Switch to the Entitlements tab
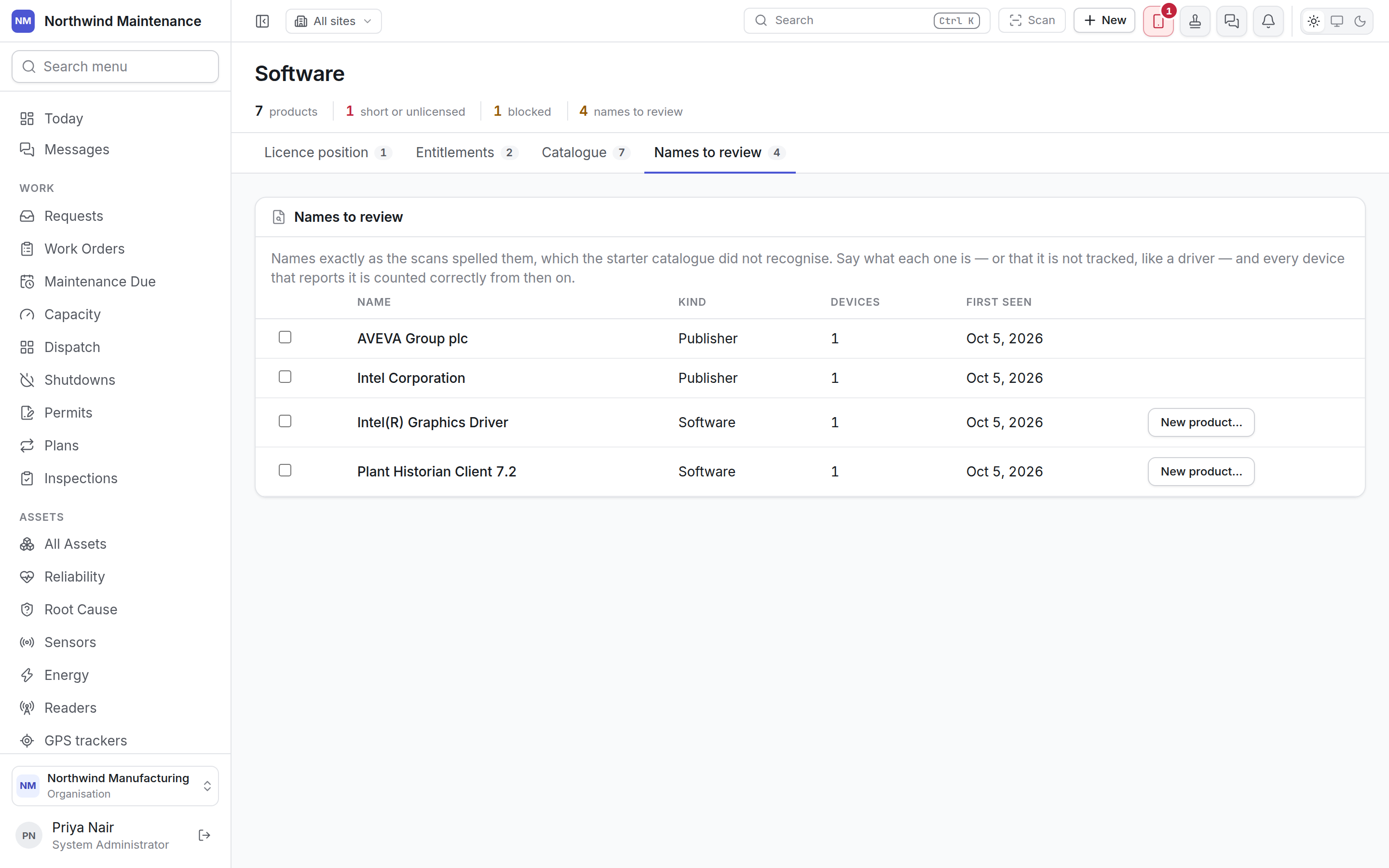The image size is (1389, 868). pos(467,153)
